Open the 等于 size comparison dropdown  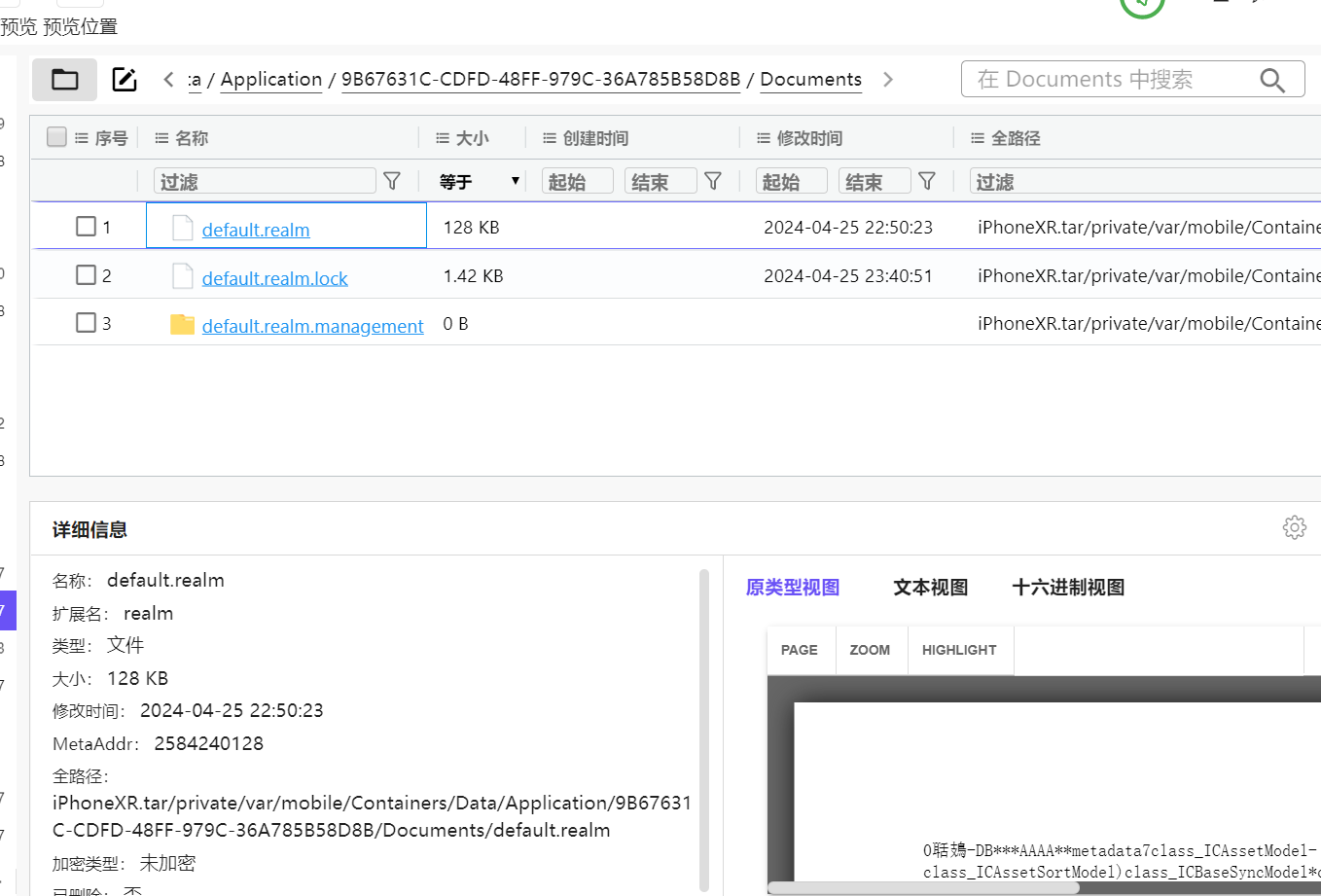click(481, 181)
